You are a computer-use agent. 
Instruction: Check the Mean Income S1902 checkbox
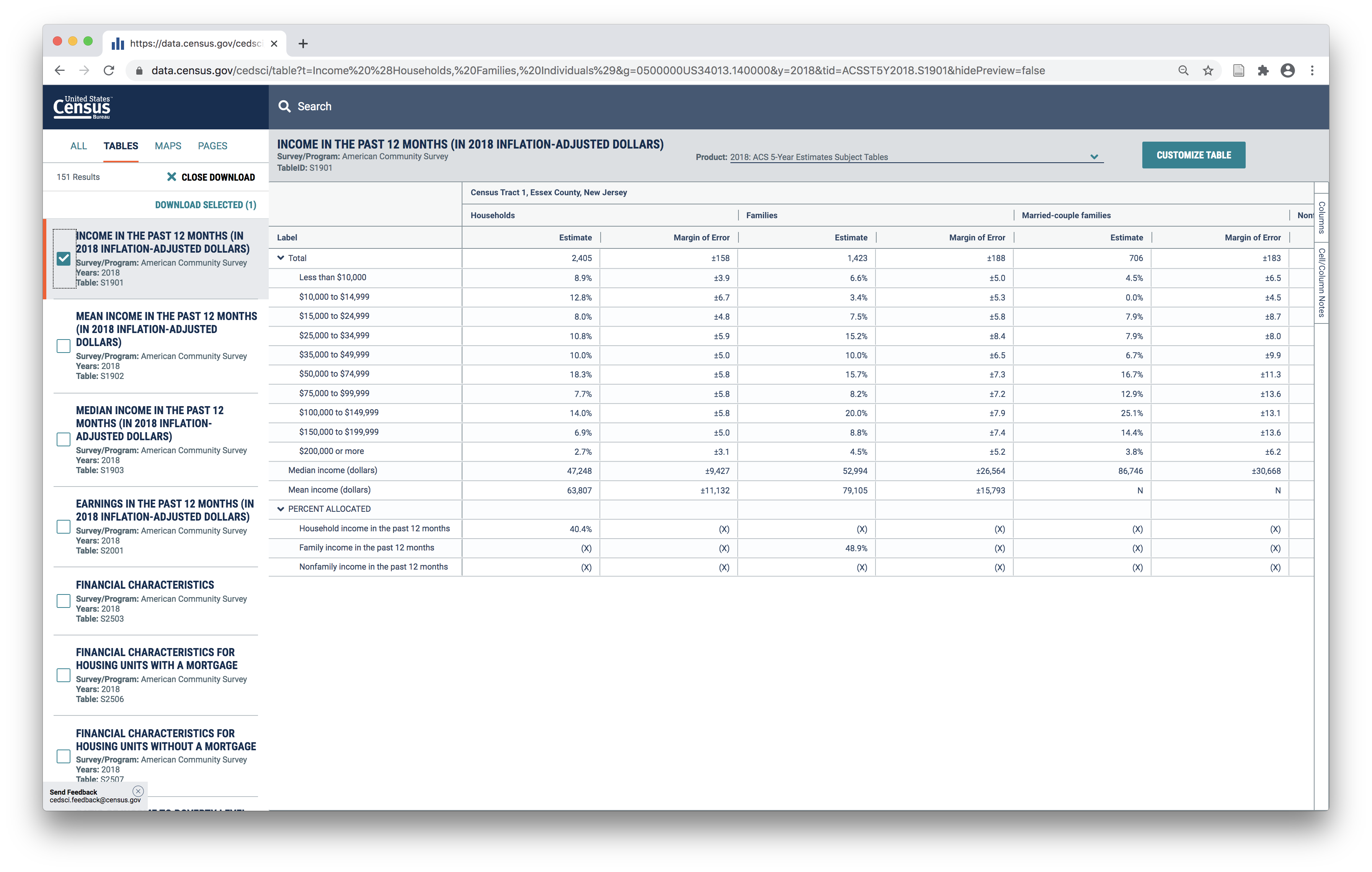coord(64,346)
